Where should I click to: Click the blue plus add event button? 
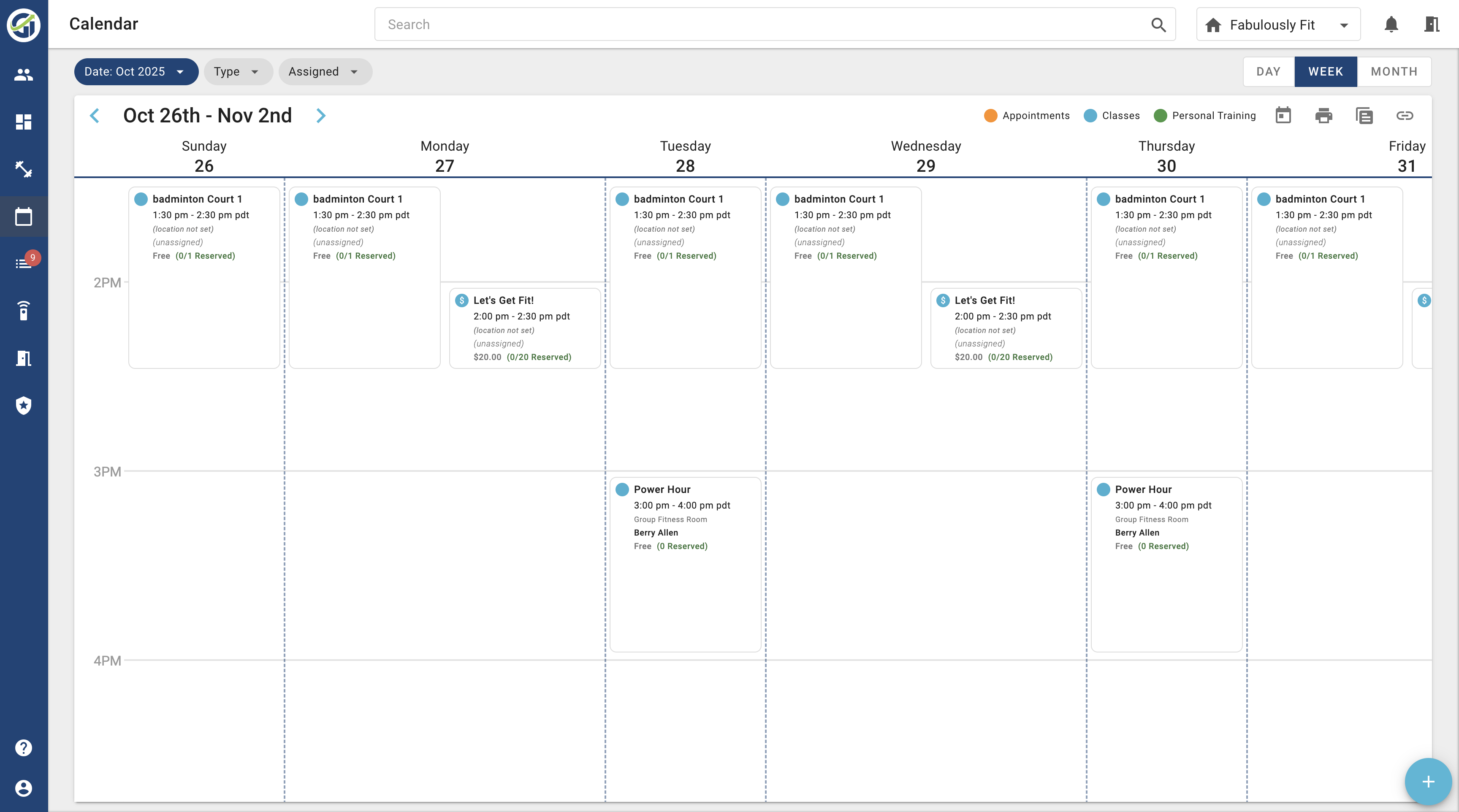1428,782
